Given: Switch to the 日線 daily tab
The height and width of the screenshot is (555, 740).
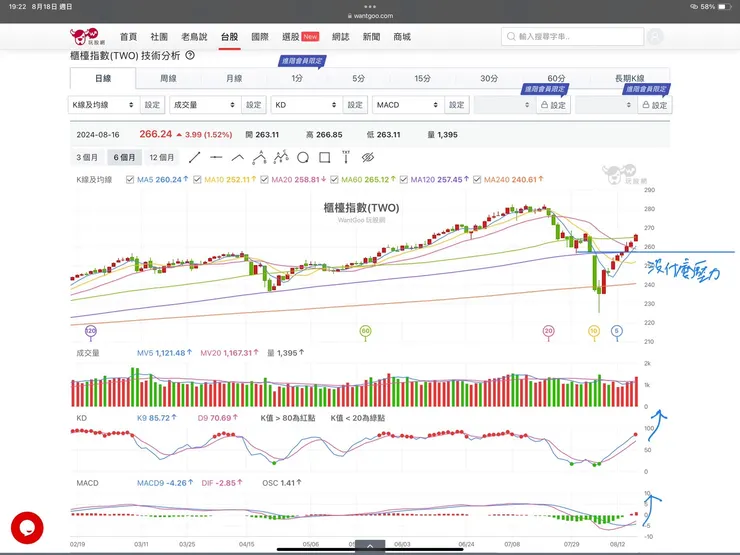Looking at the screenshot, I should click(x=103, y=78).
